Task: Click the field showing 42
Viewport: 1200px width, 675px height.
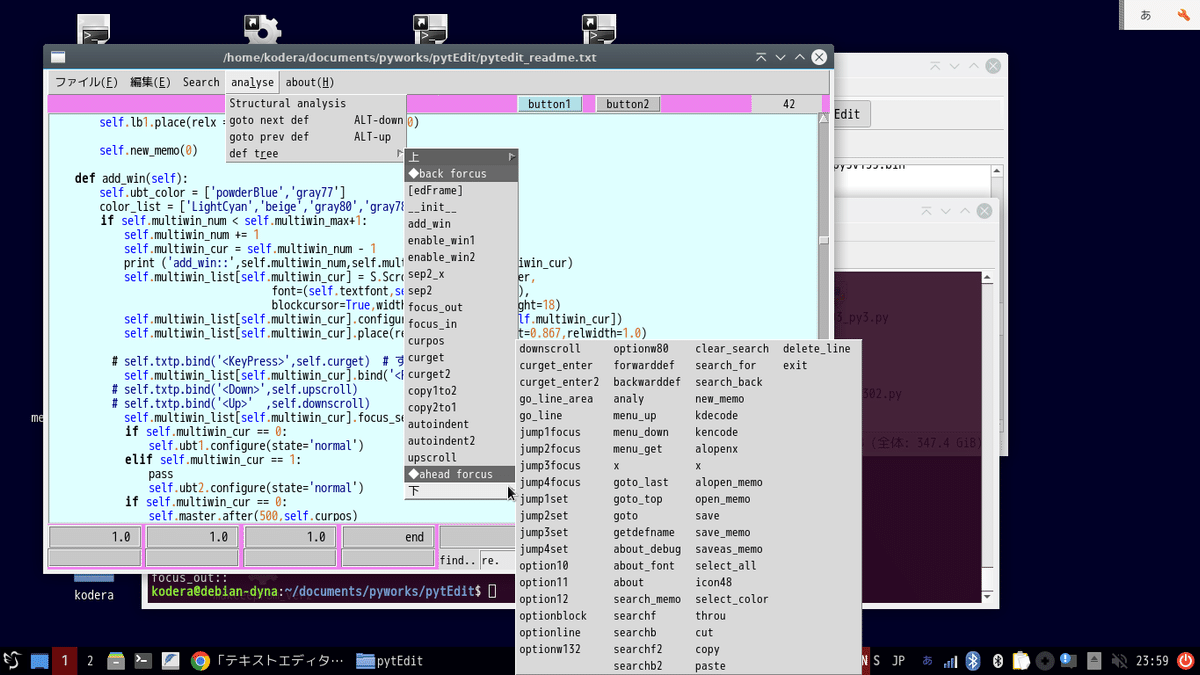Action: (x=789, y=103)
